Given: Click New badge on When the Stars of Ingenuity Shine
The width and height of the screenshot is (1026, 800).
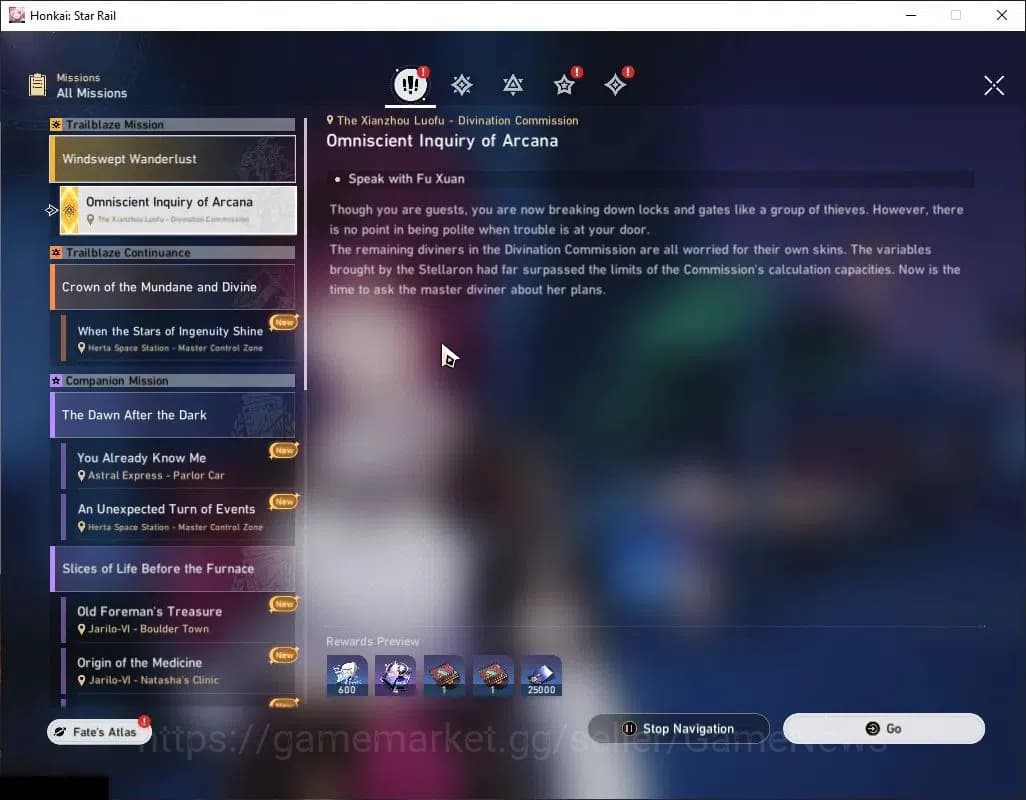Looking at the screenshot, I should (284, 321).
